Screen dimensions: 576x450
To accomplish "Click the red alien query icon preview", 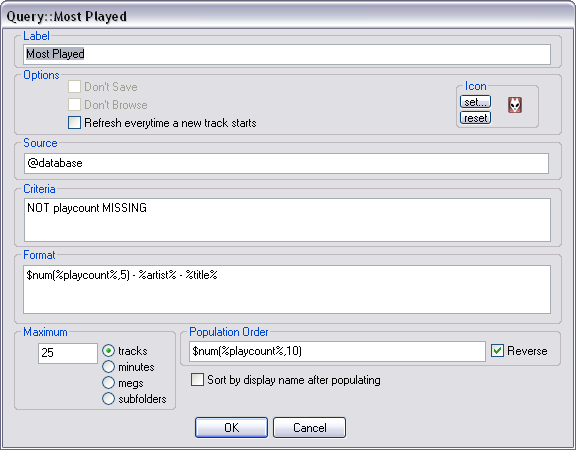I will [515, 105].
